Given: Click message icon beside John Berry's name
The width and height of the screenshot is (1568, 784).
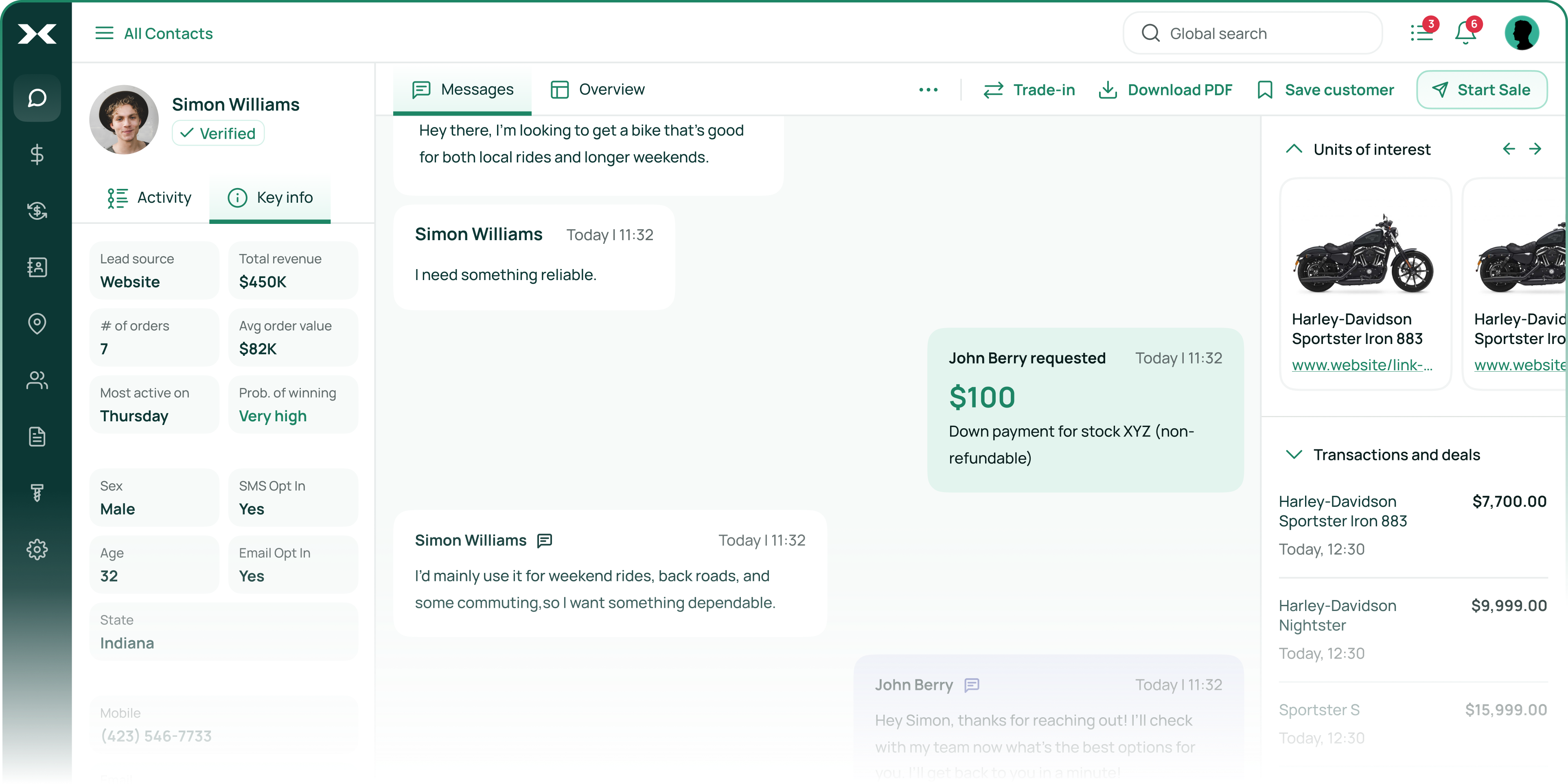Looking at the screenshot, I should tap(972, 685).
